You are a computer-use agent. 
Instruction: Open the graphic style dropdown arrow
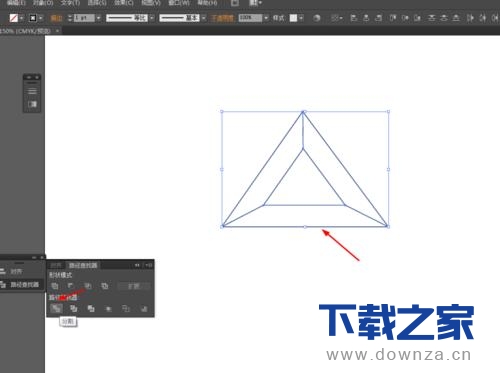(301, 18)
